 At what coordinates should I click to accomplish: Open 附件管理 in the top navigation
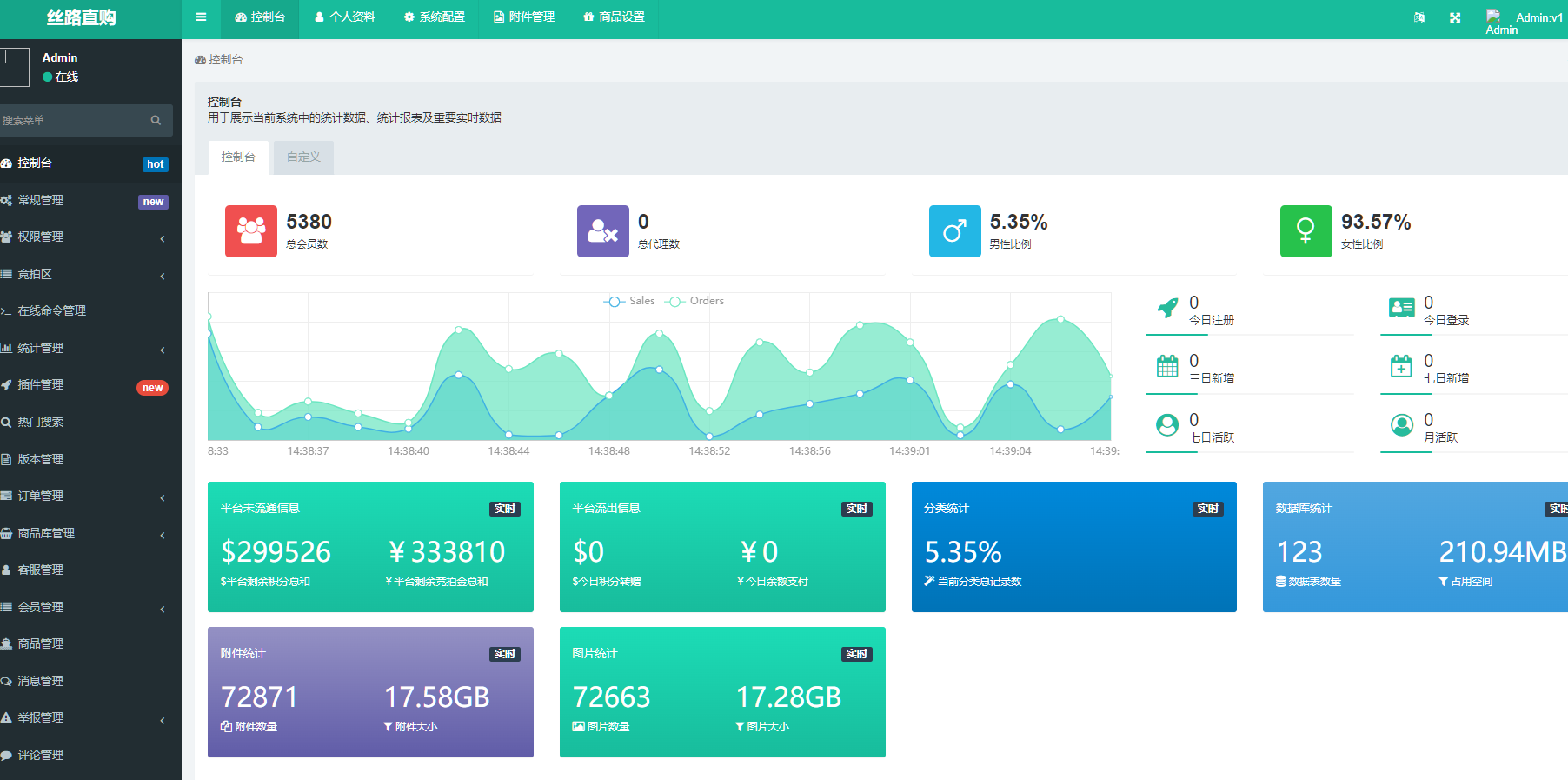coord(524,17)
